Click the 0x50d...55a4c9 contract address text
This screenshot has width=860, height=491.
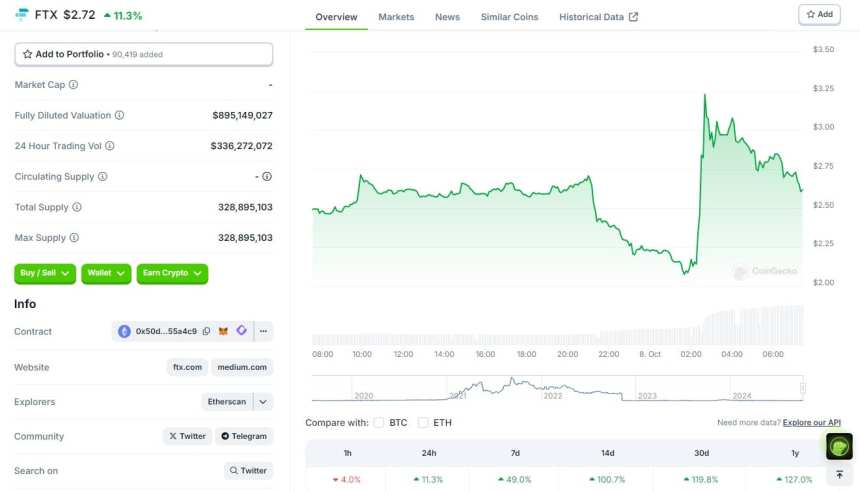point(166,331)
